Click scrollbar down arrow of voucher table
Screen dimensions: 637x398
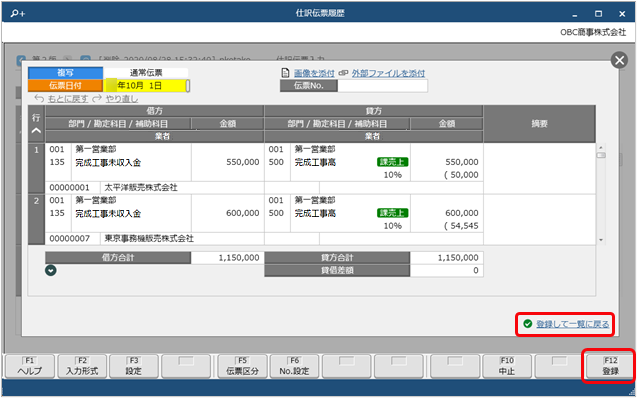[601, 240]
